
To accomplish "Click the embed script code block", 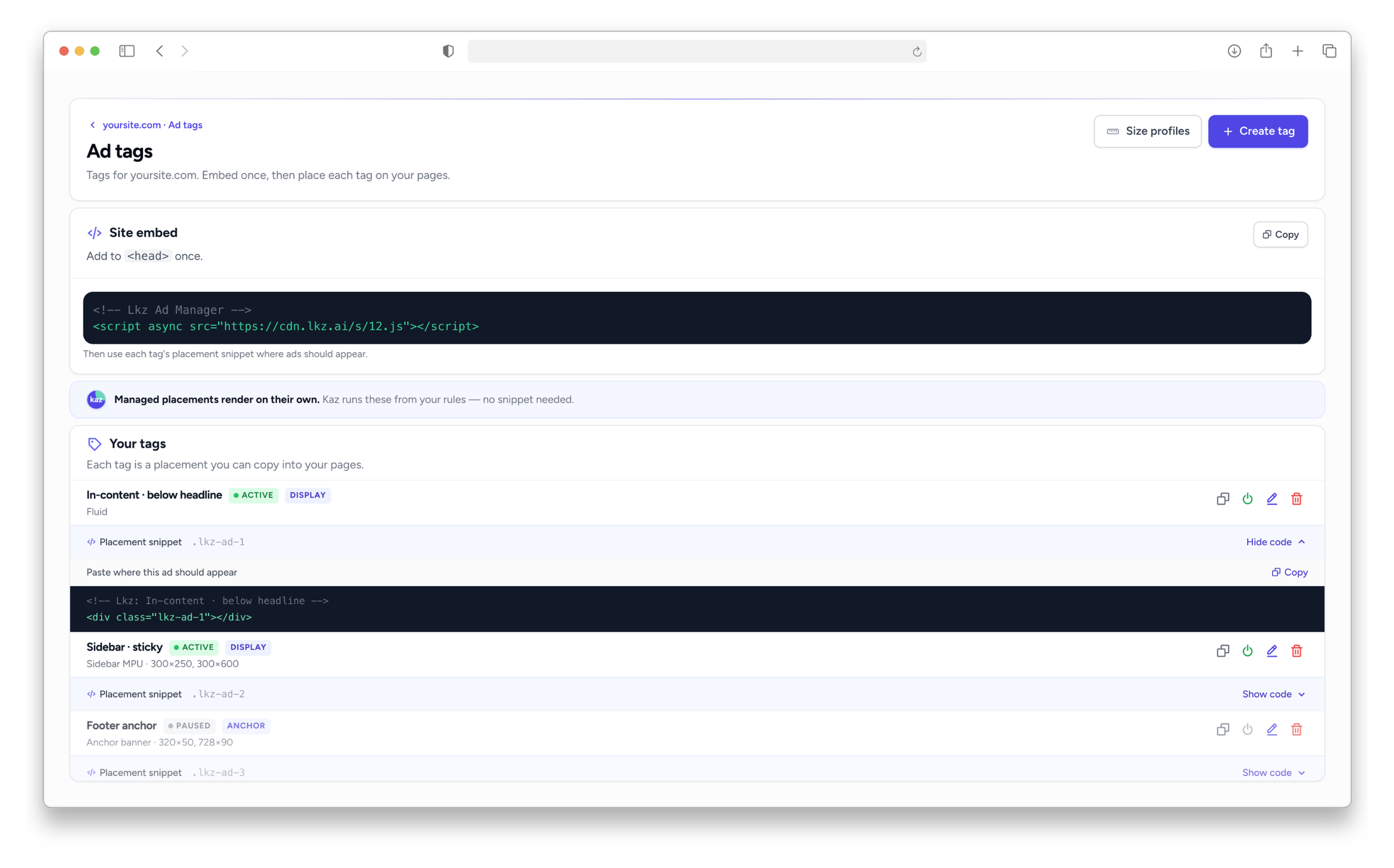I will pos(697,318).
